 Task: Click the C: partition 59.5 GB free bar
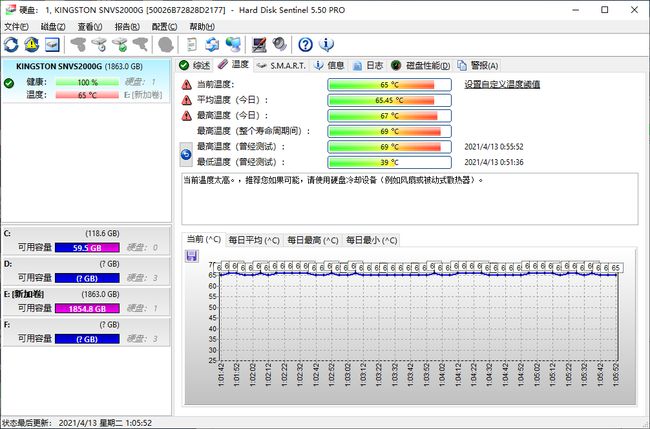pos(87,248)
